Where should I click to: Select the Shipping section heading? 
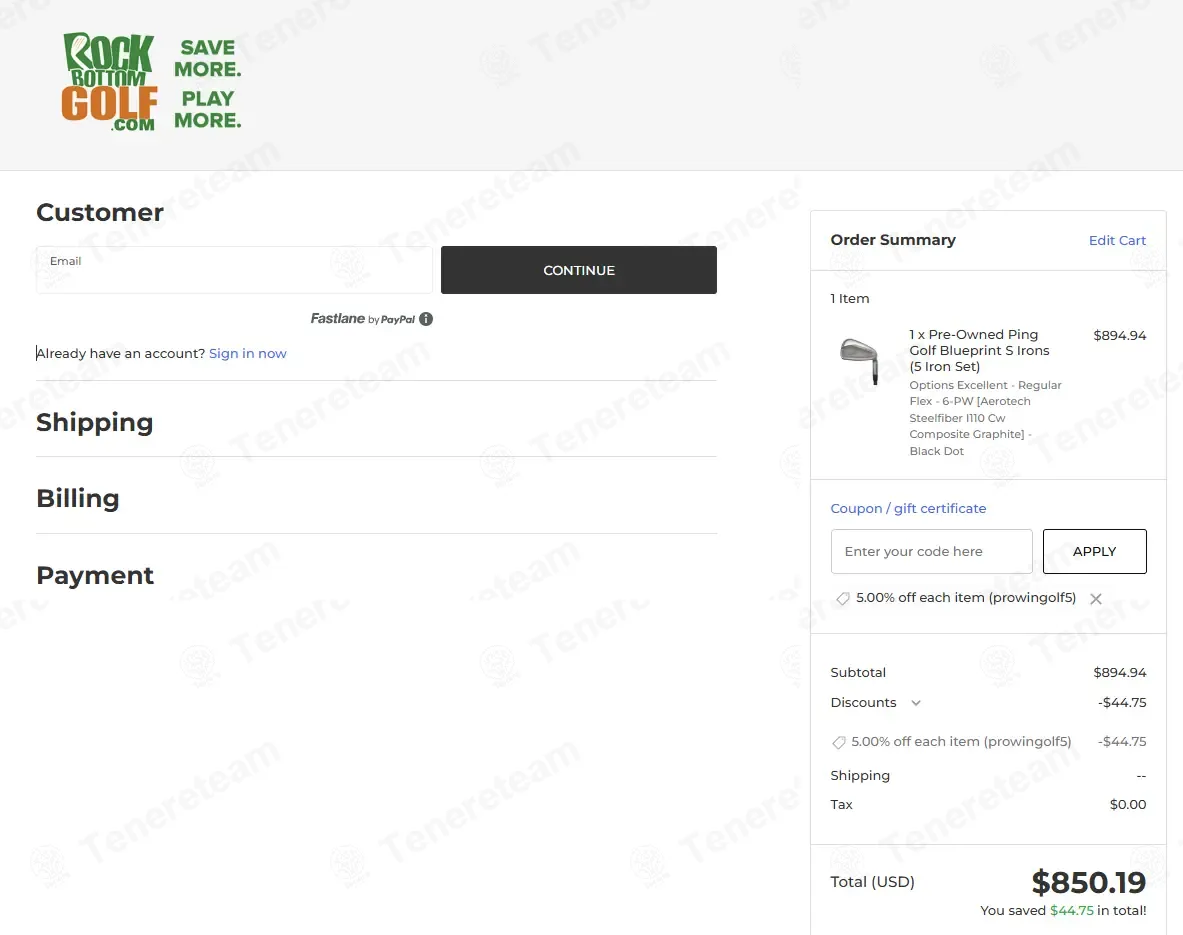point(95,422)
